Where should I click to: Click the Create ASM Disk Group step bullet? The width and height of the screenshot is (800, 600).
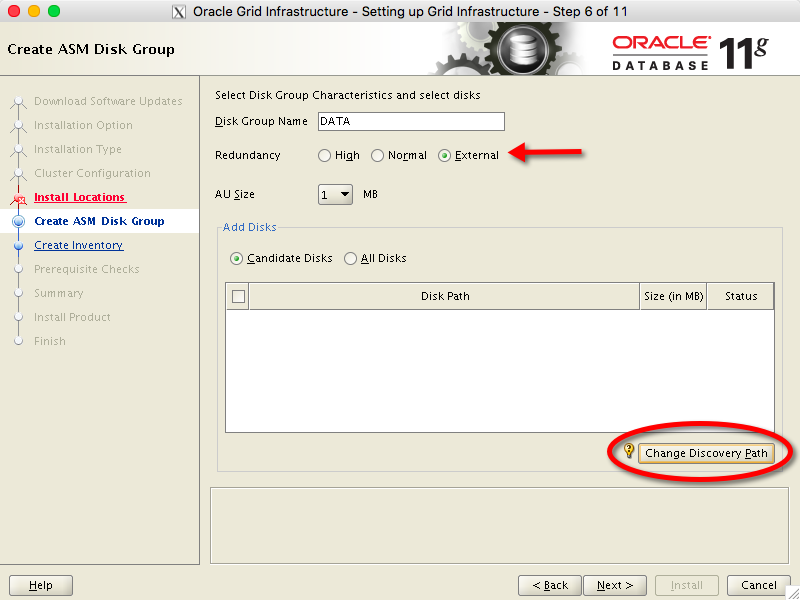click(x=18, y=221)
